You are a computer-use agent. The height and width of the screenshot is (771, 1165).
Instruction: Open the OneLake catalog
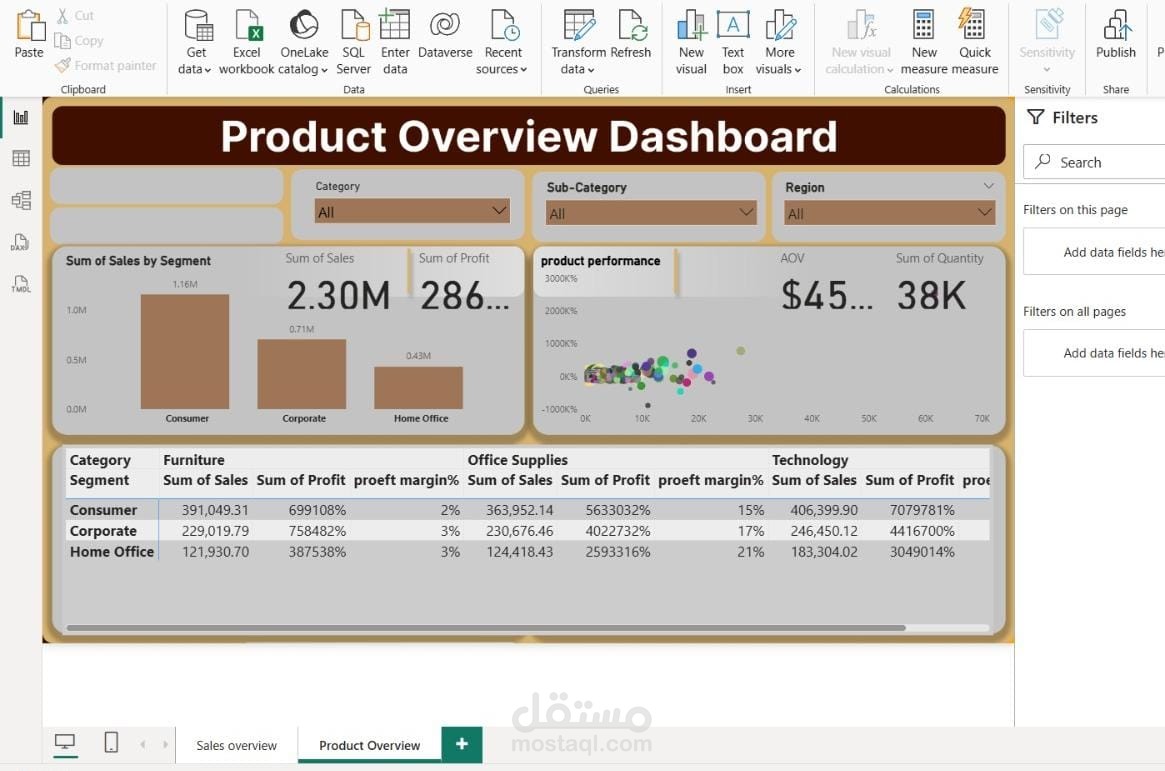(304, 43)
